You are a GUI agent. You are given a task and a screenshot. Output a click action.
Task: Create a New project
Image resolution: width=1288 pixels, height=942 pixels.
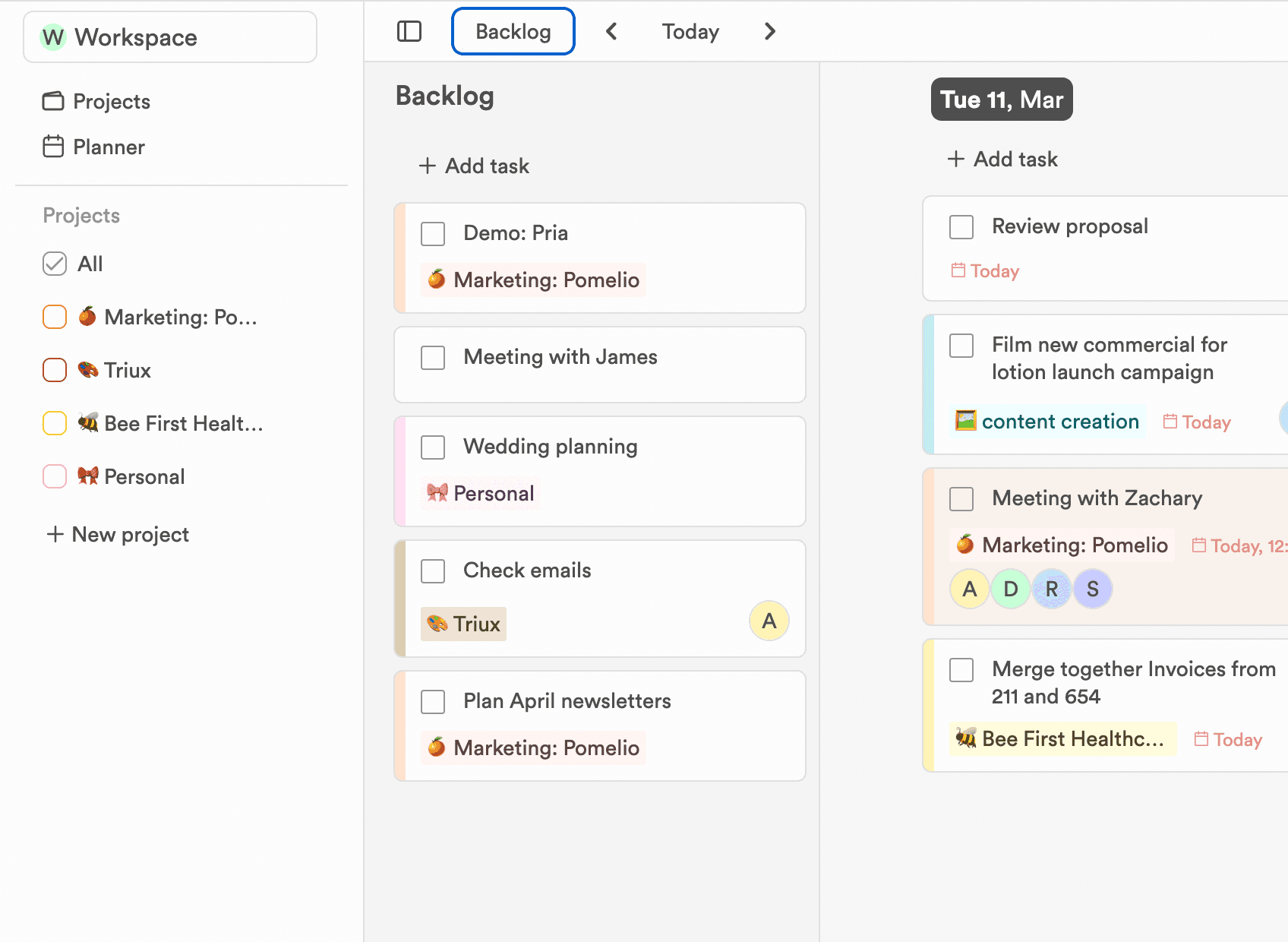coord(118,534)
